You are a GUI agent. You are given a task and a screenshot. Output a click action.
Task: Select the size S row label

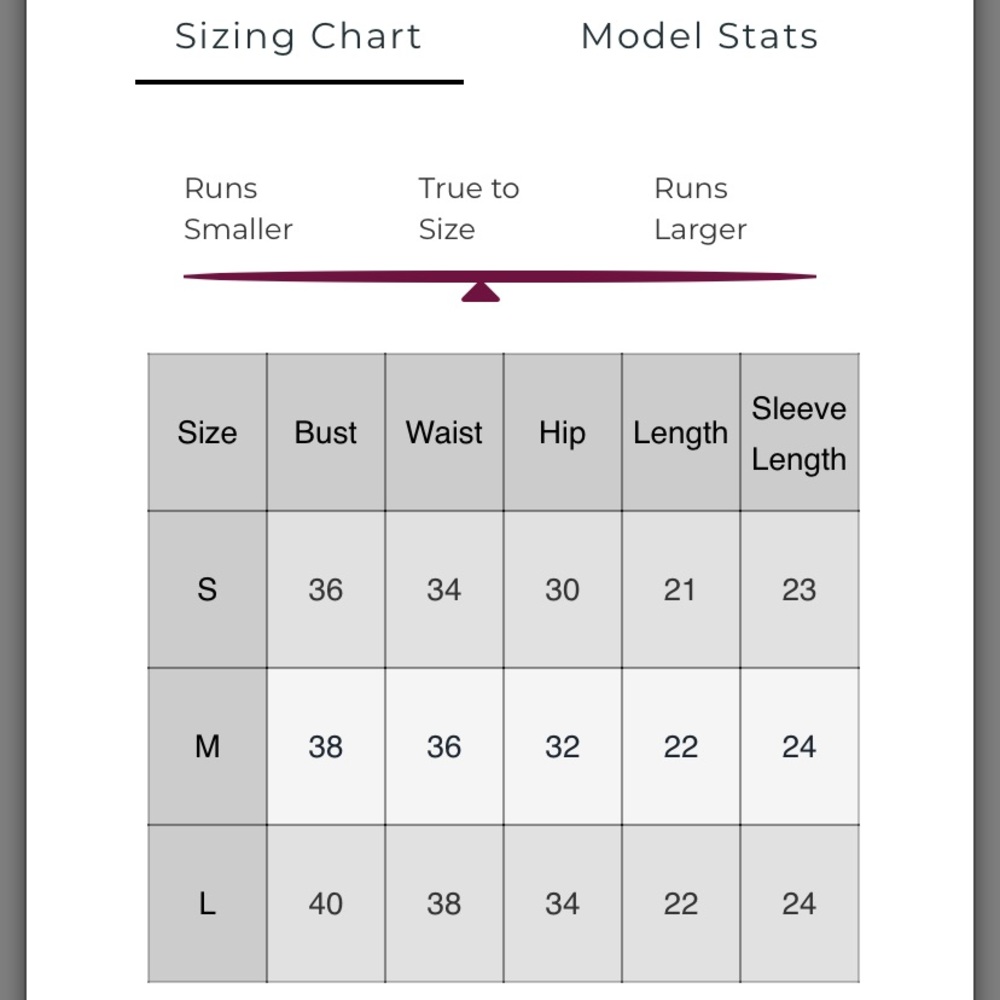pos(207,590)
